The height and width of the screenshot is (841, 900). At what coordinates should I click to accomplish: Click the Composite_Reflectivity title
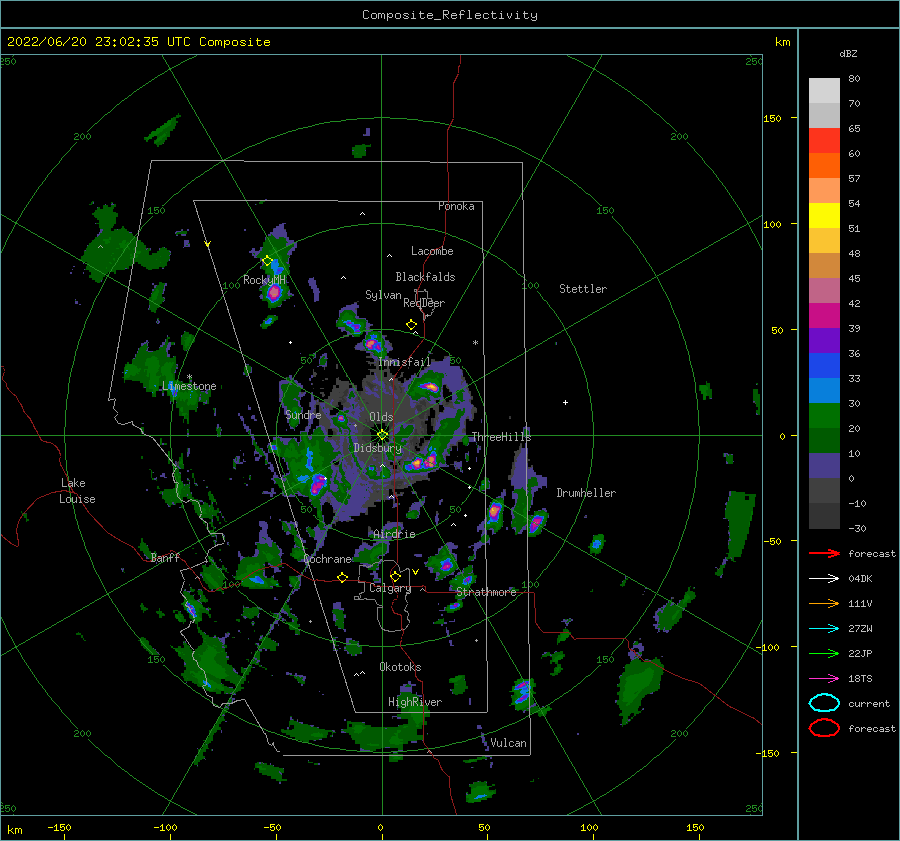449,15
